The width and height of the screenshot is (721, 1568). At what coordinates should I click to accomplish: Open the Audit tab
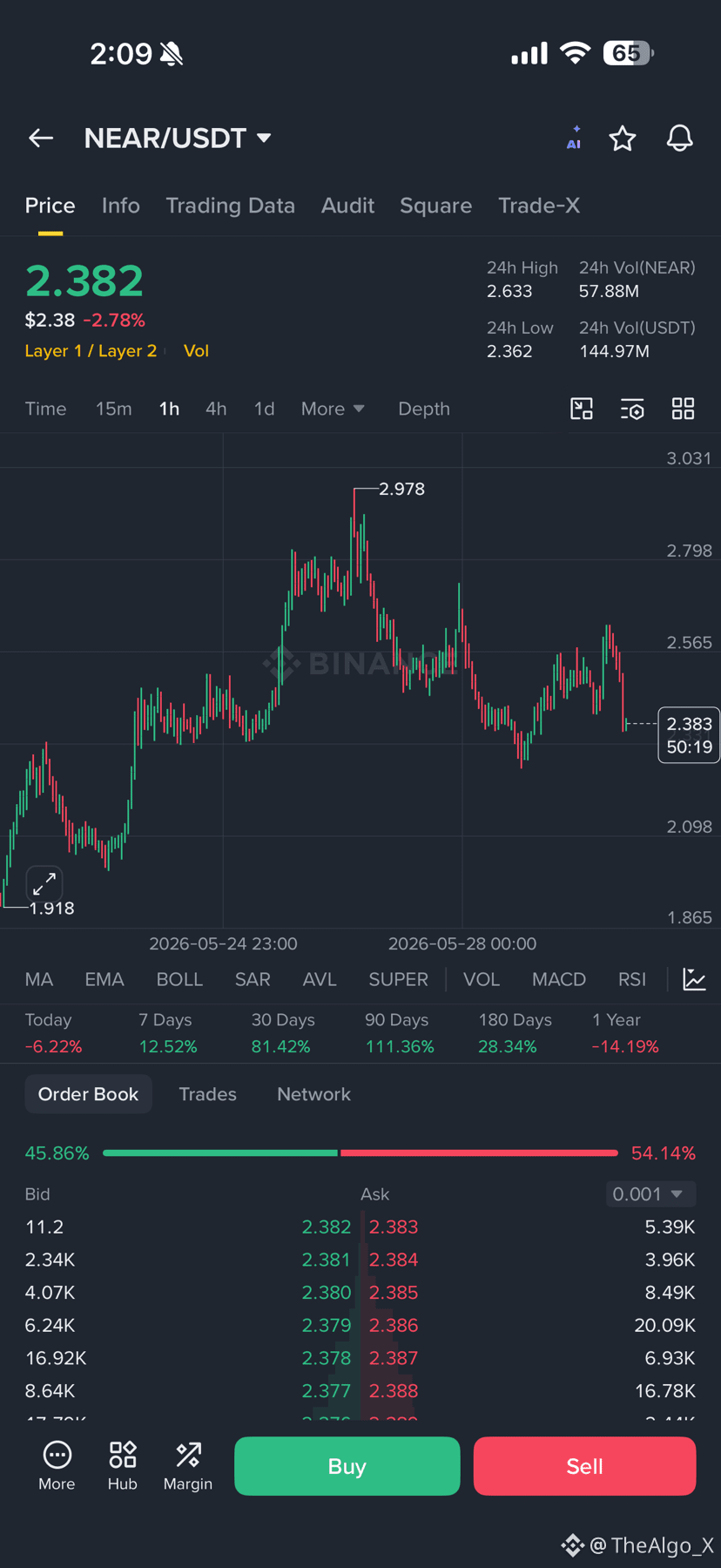(347, 206)
